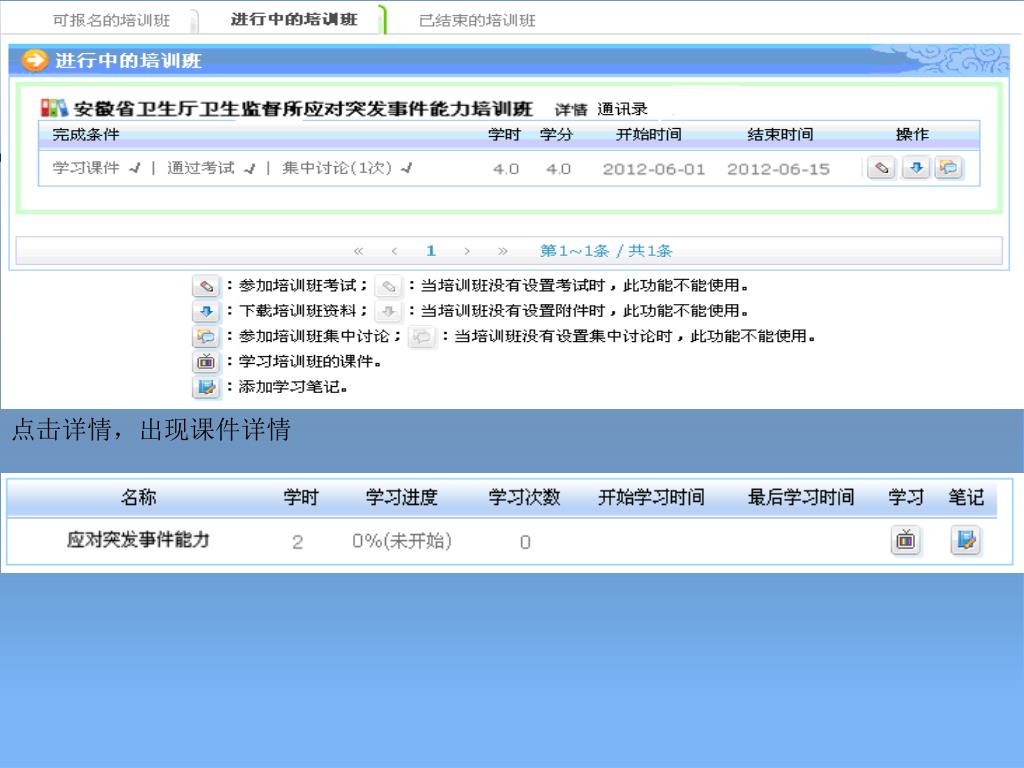This screenshot has height=768, width=1024.
Task: Click the 开始时间 column header
Action: [648, 135]
